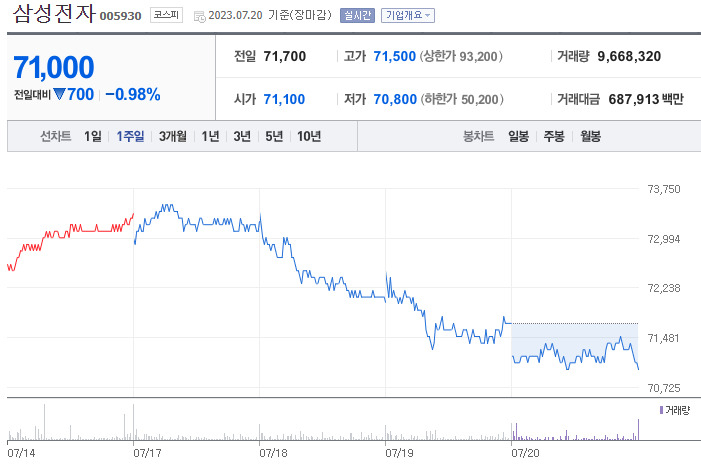Click the 73,750 y-axis label
The image size is (701, 466).
pyautogui.click(x=664, y=189)
